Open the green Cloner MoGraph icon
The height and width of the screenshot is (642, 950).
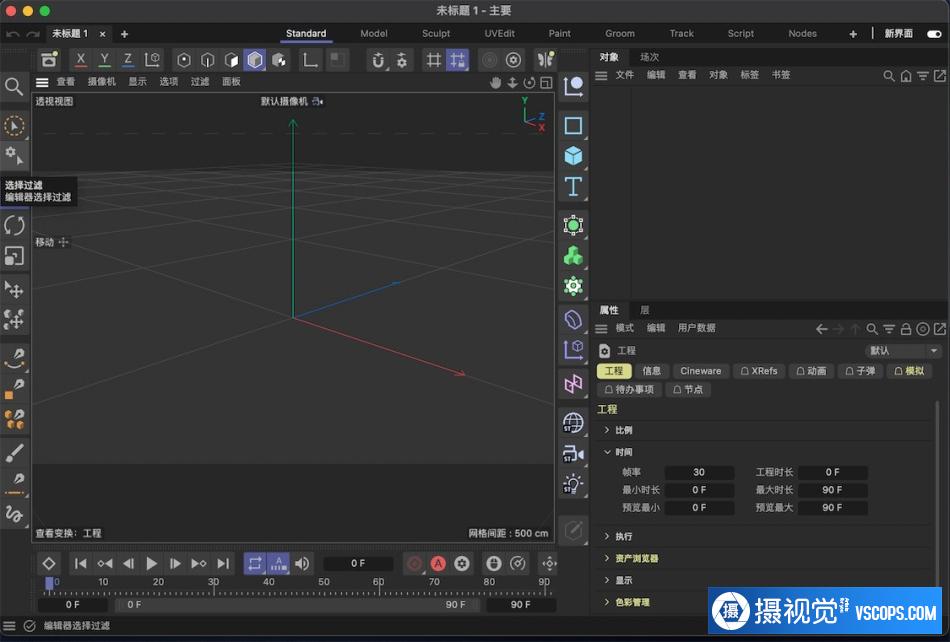573,256
